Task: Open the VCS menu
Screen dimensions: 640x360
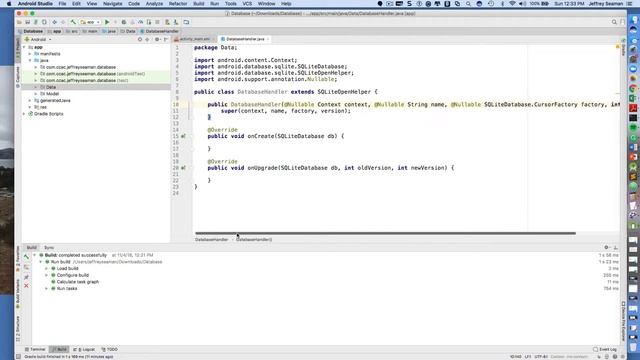Action: [x=247, y=4]
